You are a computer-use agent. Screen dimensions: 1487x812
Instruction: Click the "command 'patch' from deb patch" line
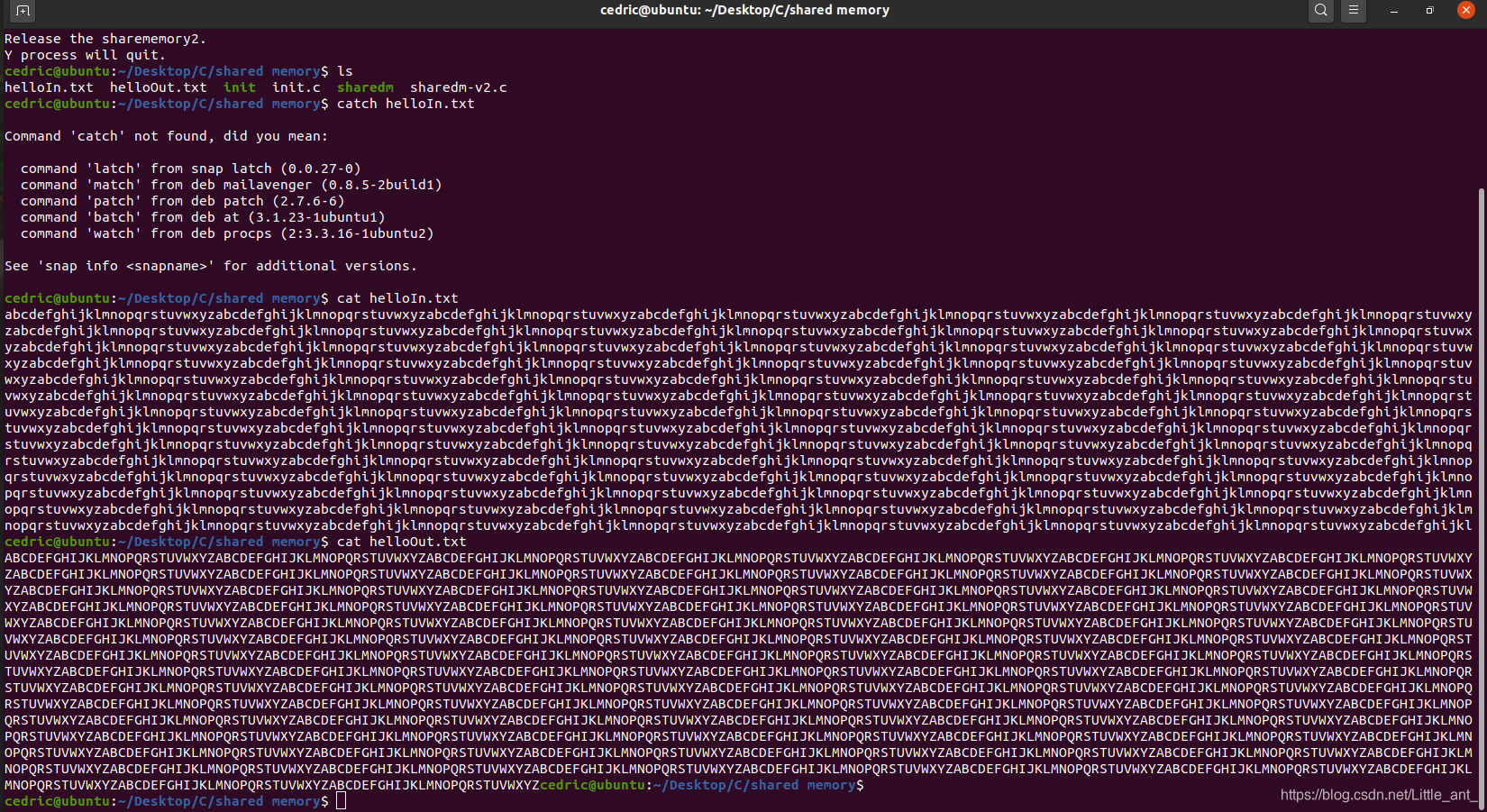click(183, 201)
